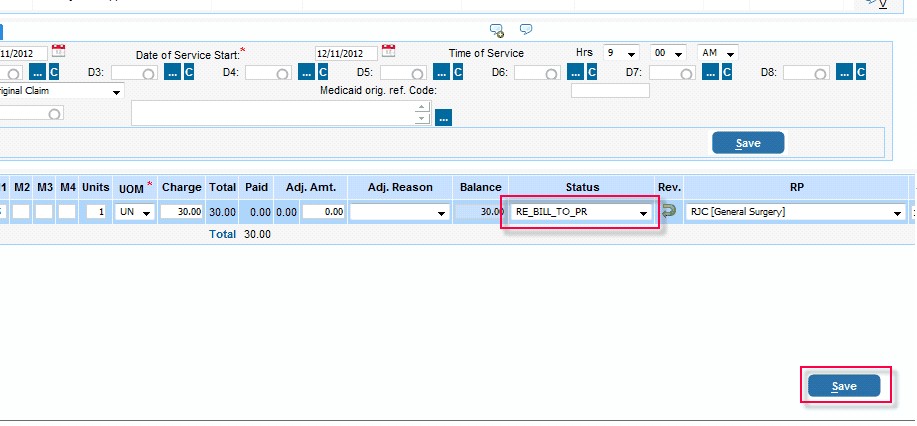Expand the Adj. Reason dropdown

coord(441,213)
